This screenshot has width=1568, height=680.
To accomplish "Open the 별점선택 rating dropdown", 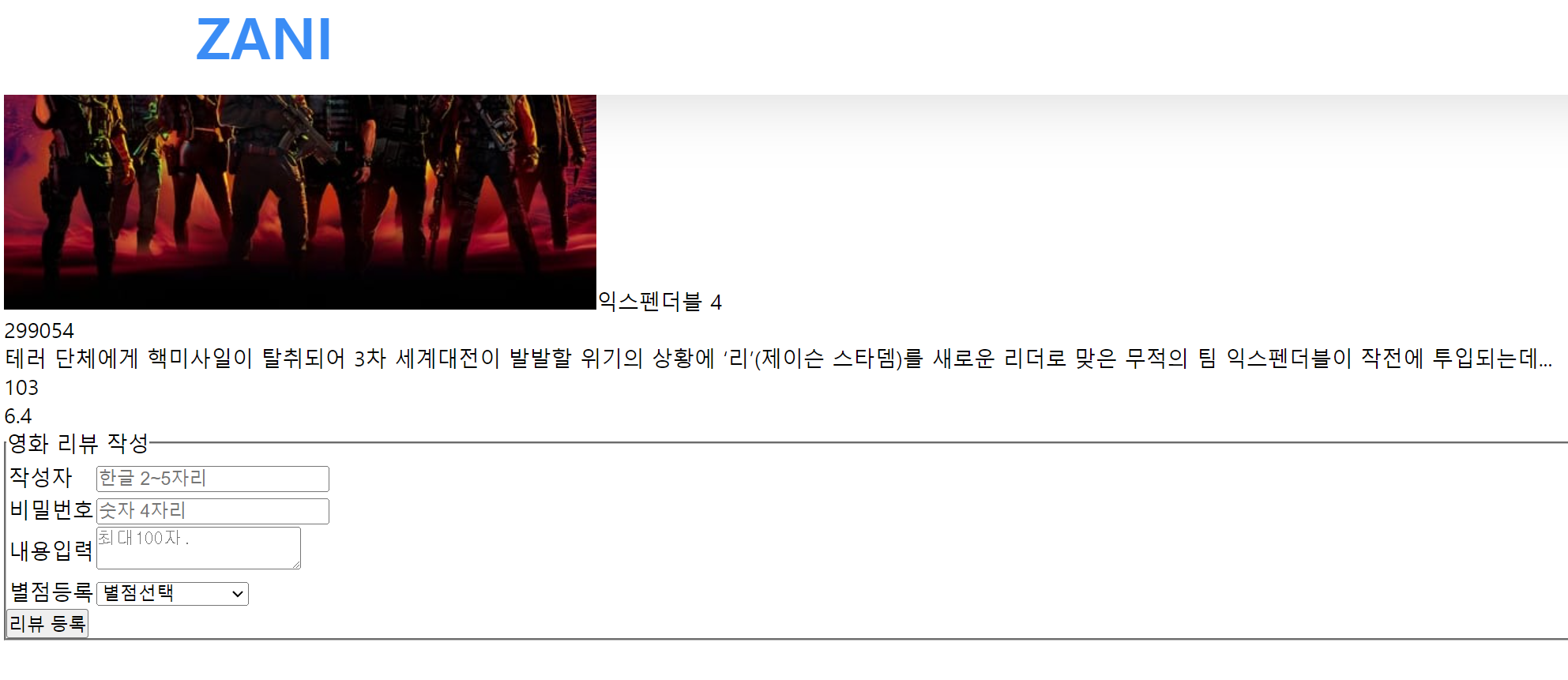I will [172, 594].
